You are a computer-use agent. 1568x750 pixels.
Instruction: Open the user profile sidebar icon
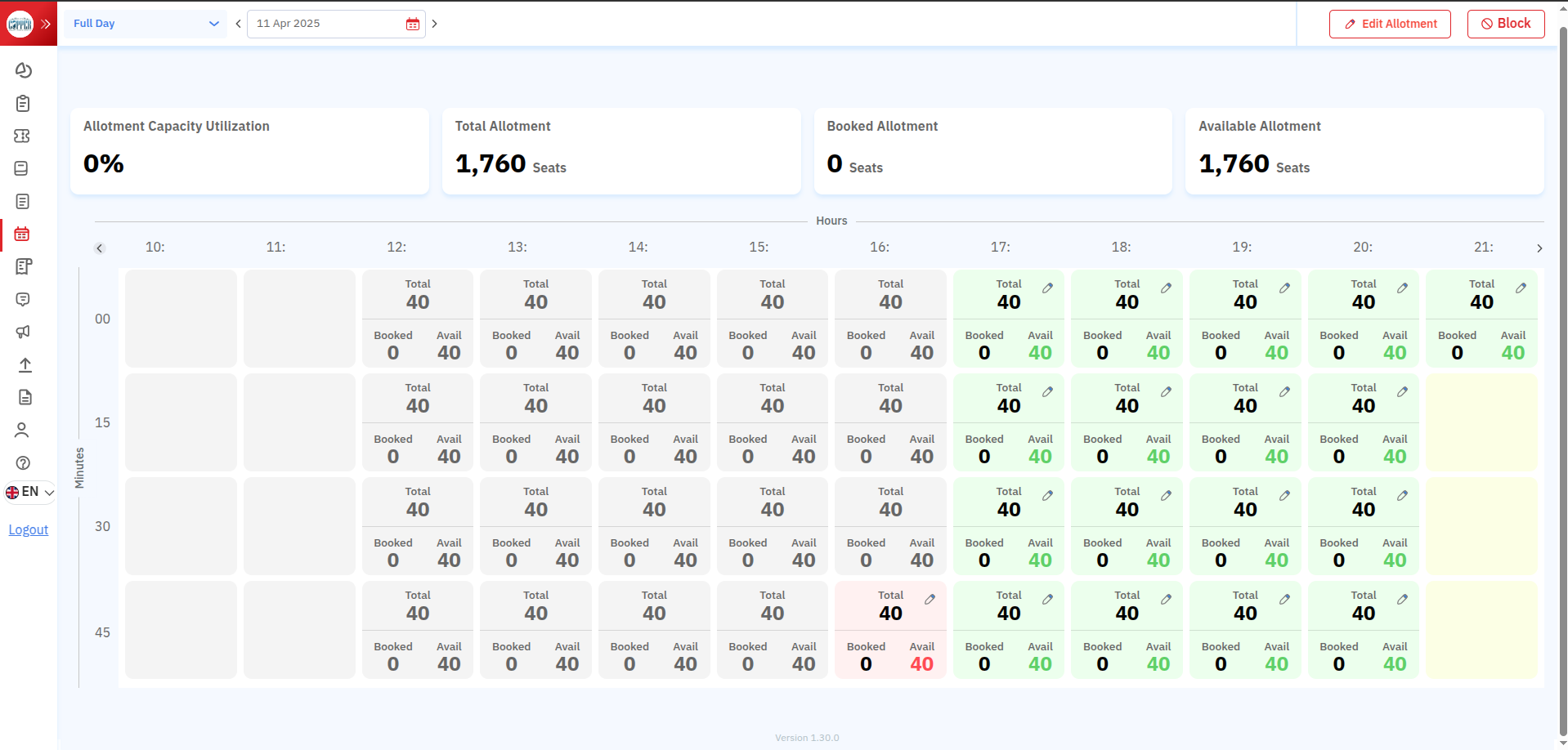point(23,430)
